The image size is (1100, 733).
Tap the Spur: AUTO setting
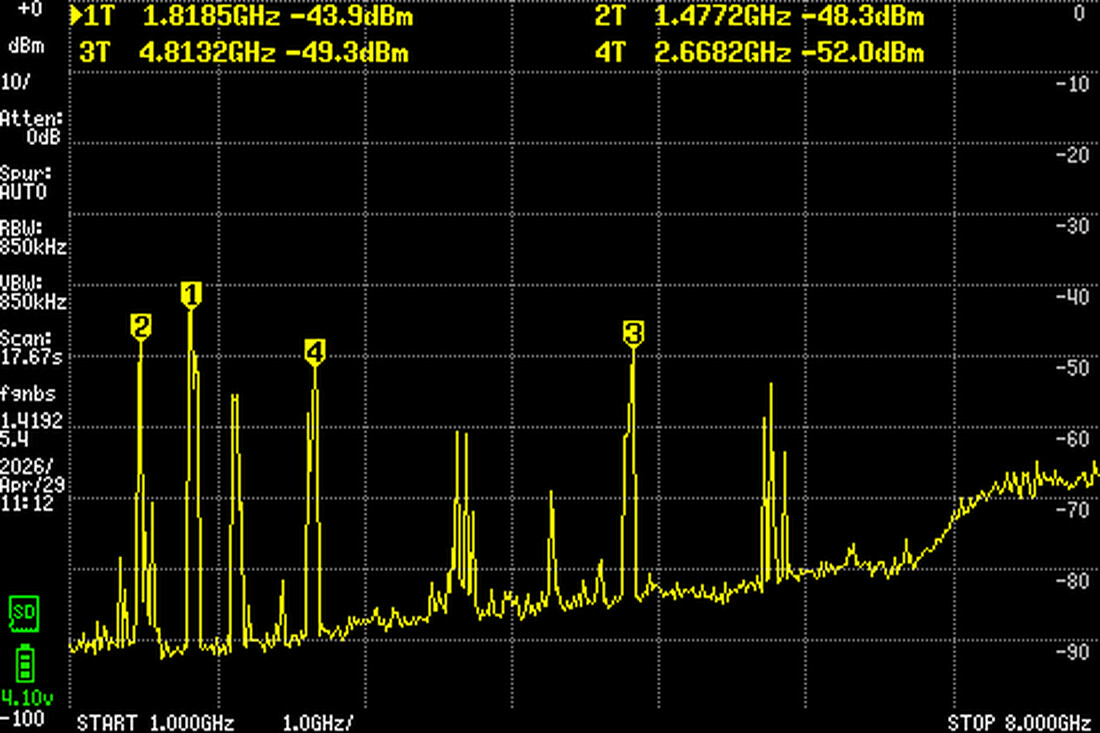(x=26, y=182)
